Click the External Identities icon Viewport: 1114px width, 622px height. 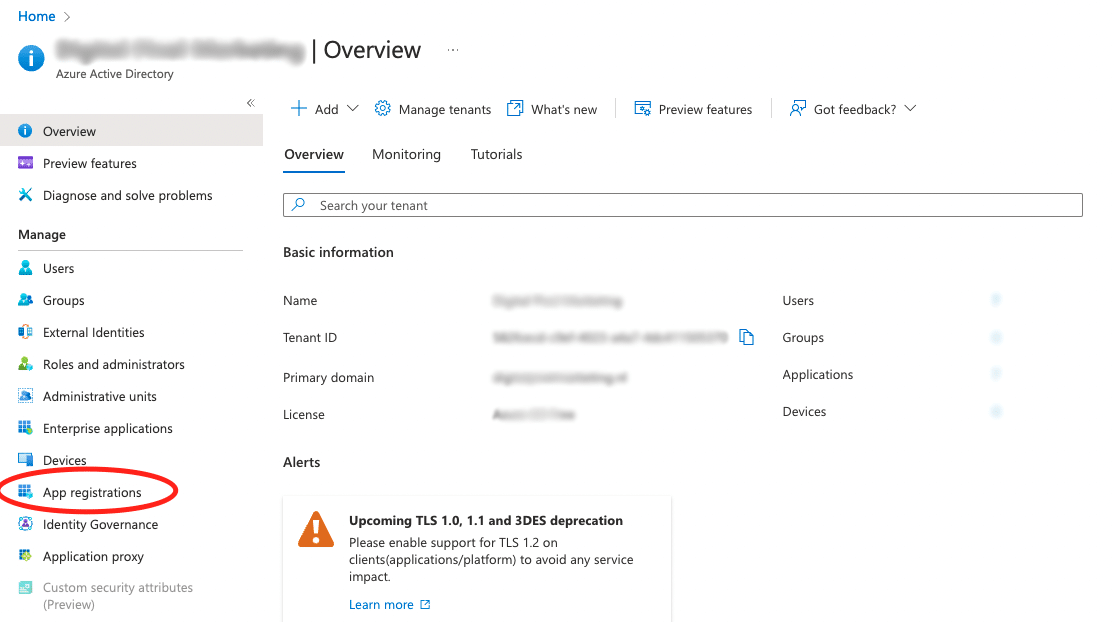tap(25, 332)
